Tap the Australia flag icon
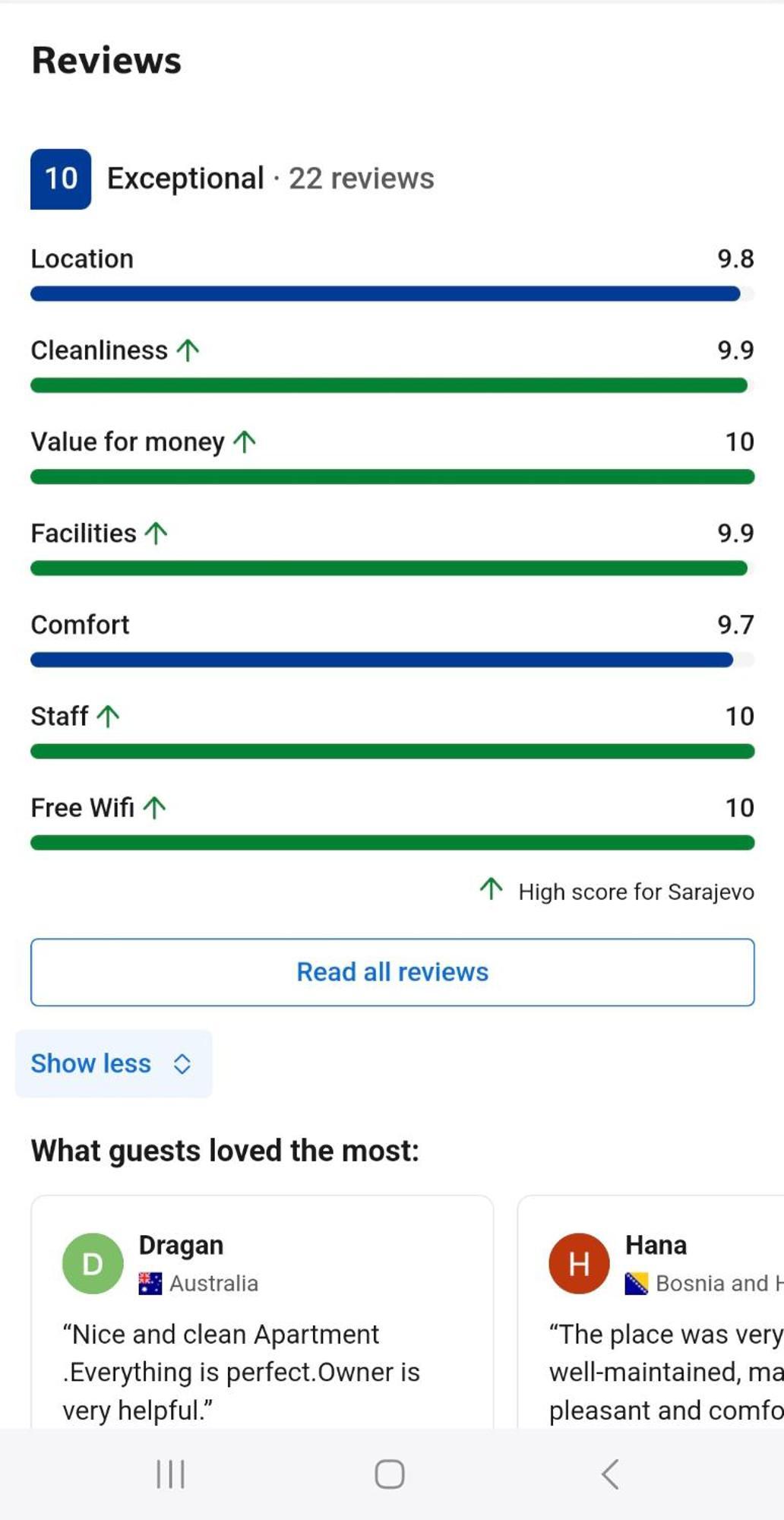This screenshot has height=1520, width=784. pyautogui.click(x=150, y=1284)
